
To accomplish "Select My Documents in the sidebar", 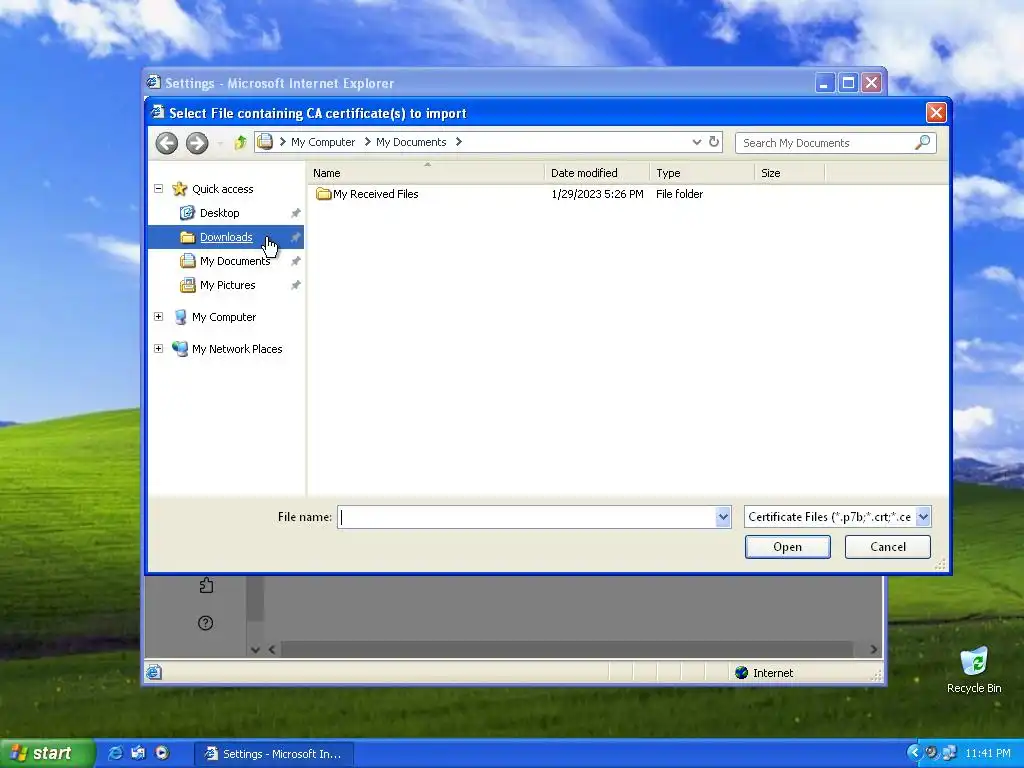I will [x=235, y=261].
